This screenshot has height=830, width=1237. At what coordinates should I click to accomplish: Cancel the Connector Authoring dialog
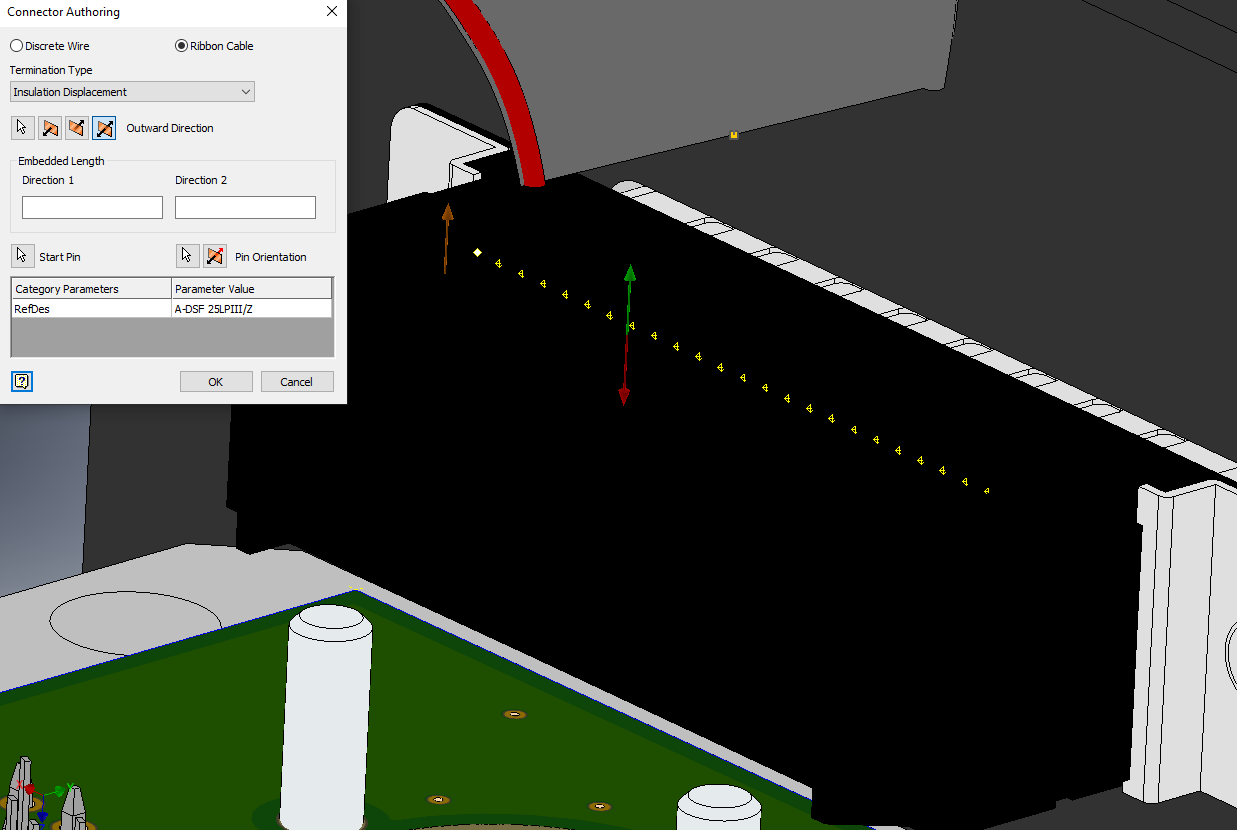pyautogui.click(x=297, y=381)
